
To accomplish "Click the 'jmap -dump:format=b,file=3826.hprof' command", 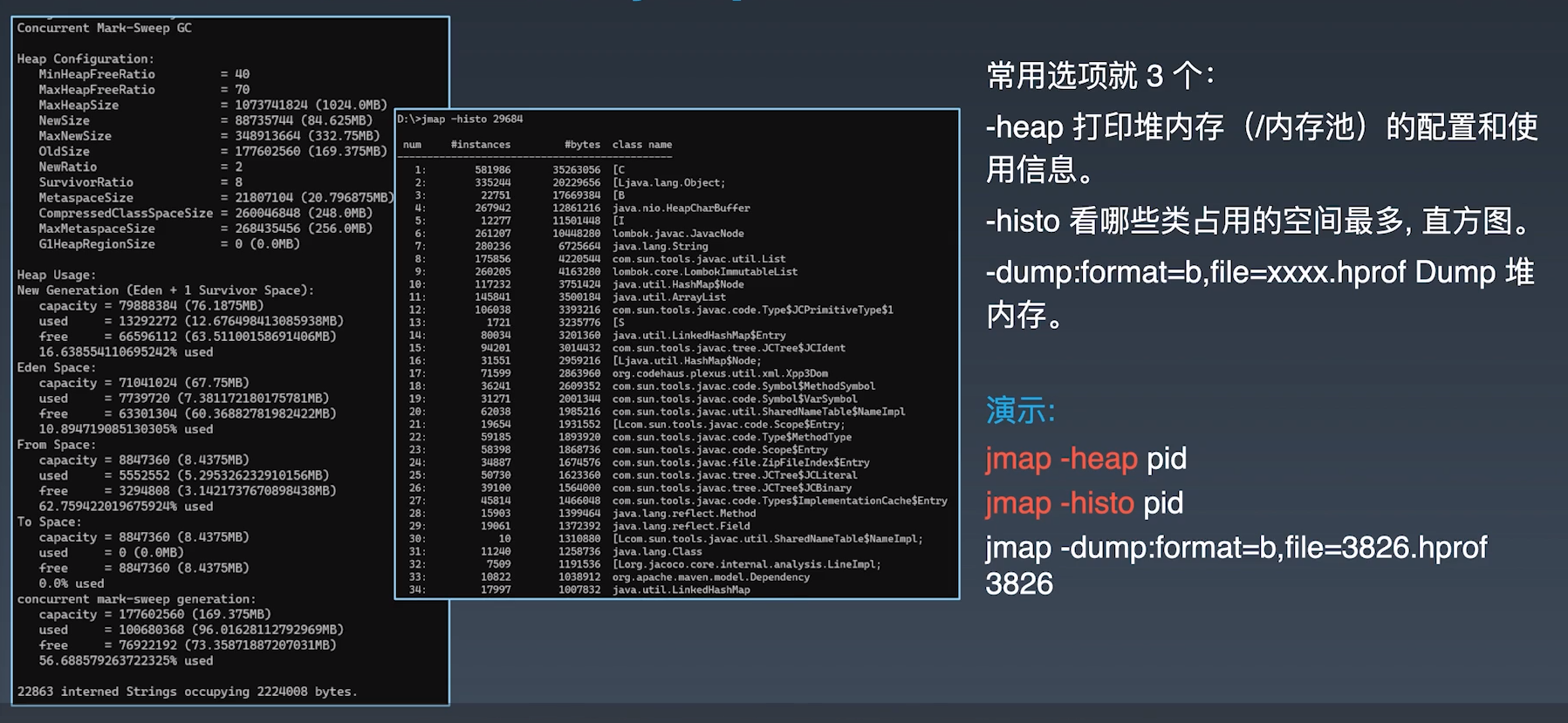I will 1236,565.
